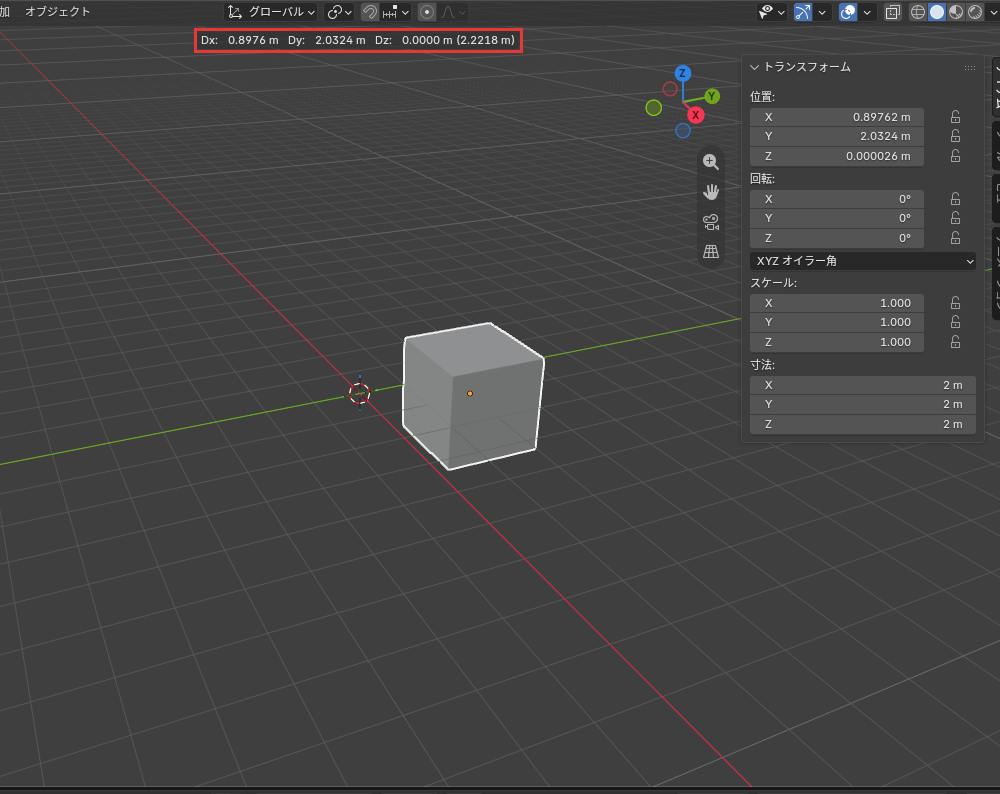Click the red X axis gizmo ball
The width and height of the screenshot is (1000, 794).
(x=695, y=115)
